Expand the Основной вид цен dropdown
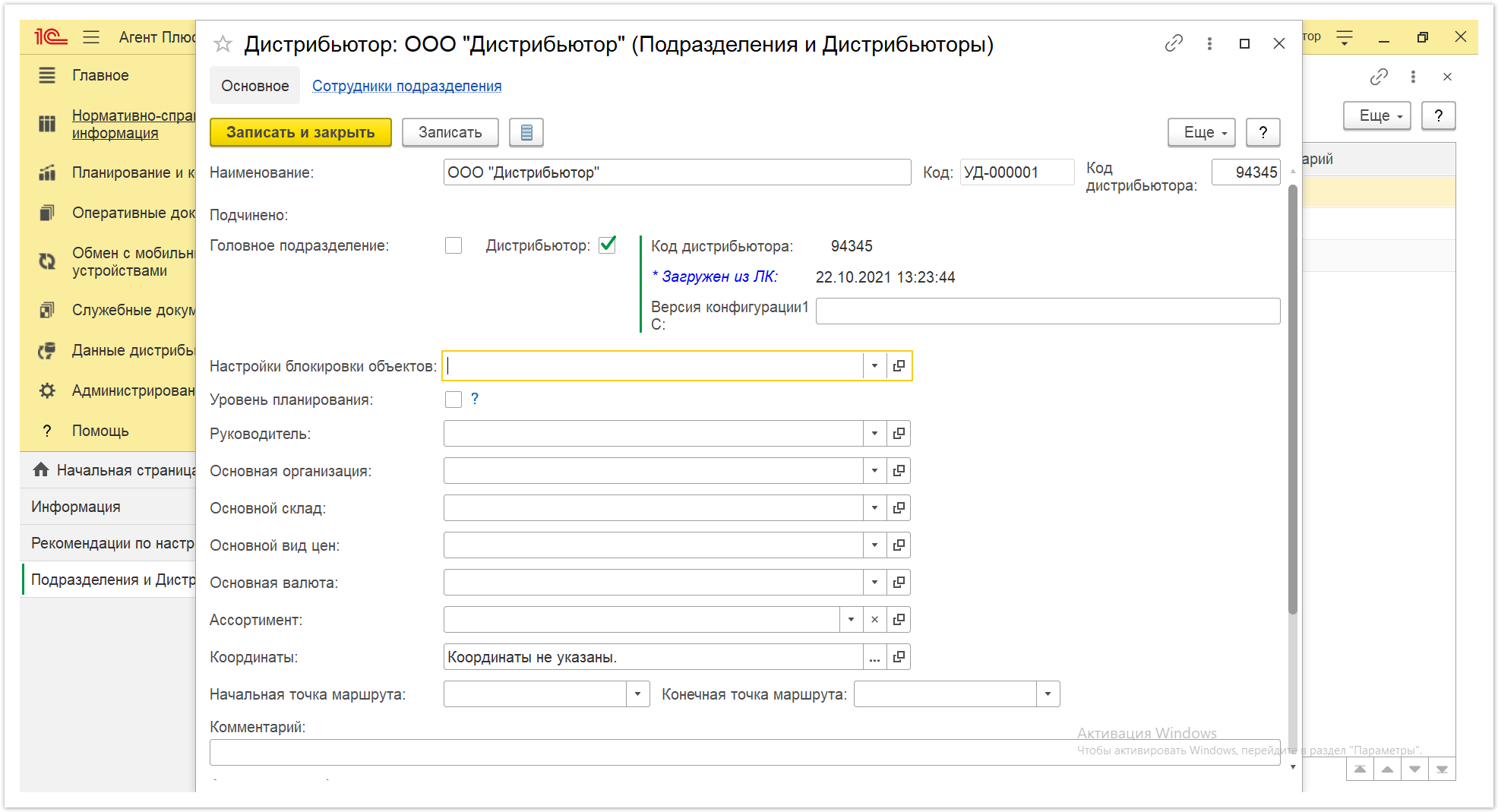This screenshot has height=812, width=1498. pyautogui.click(x=874, y=545)
